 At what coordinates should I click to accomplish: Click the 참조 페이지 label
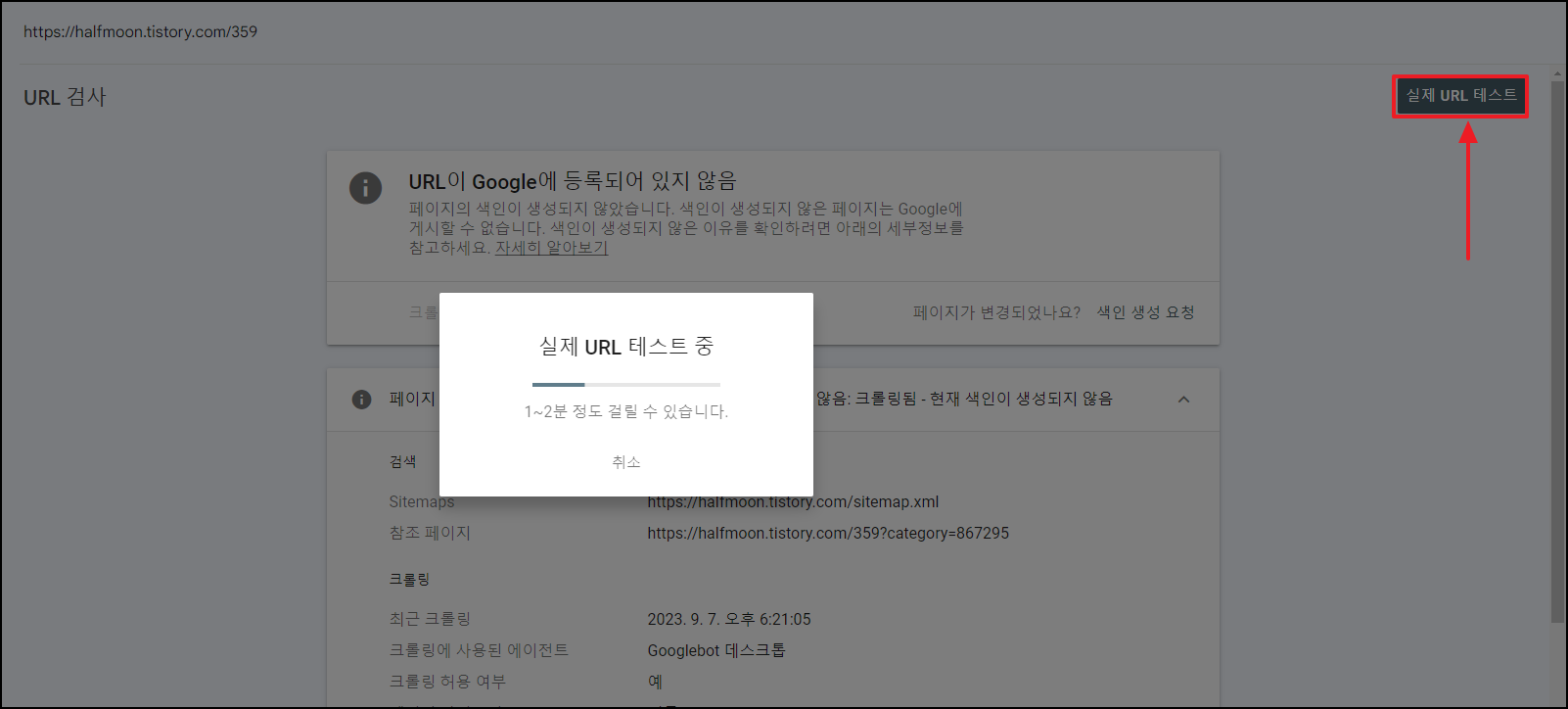pos(430,533)
